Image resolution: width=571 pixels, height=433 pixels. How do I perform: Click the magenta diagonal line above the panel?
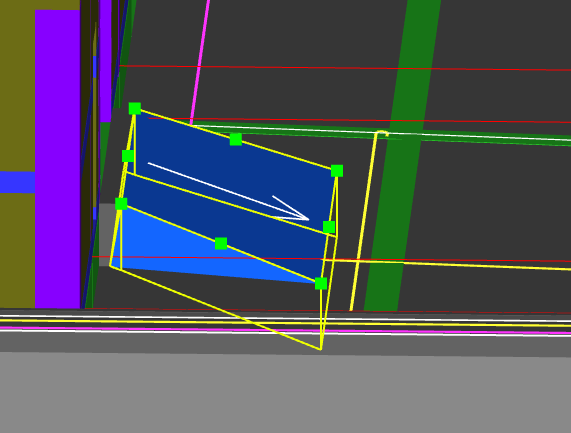point(200,62)
